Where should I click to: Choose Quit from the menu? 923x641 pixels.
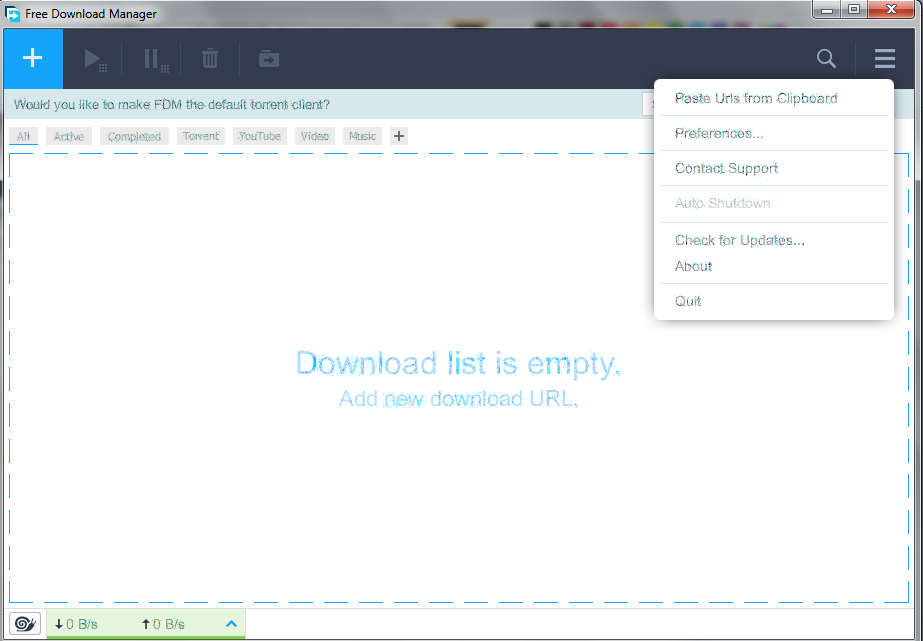(x=773, y=301)
